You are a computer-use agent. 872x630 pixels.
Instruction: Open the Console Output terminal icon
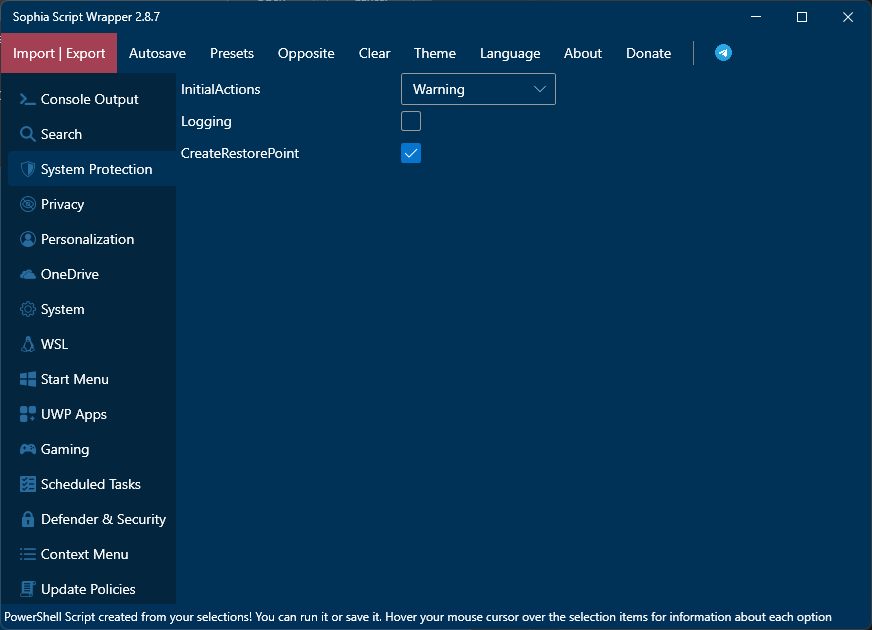coord(28,99)
